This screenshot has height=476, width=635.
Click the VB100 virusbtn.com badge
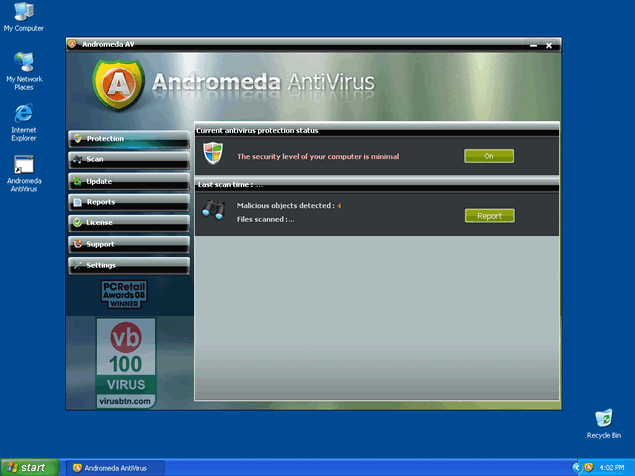pyautogui.click(x=127, y=361)
